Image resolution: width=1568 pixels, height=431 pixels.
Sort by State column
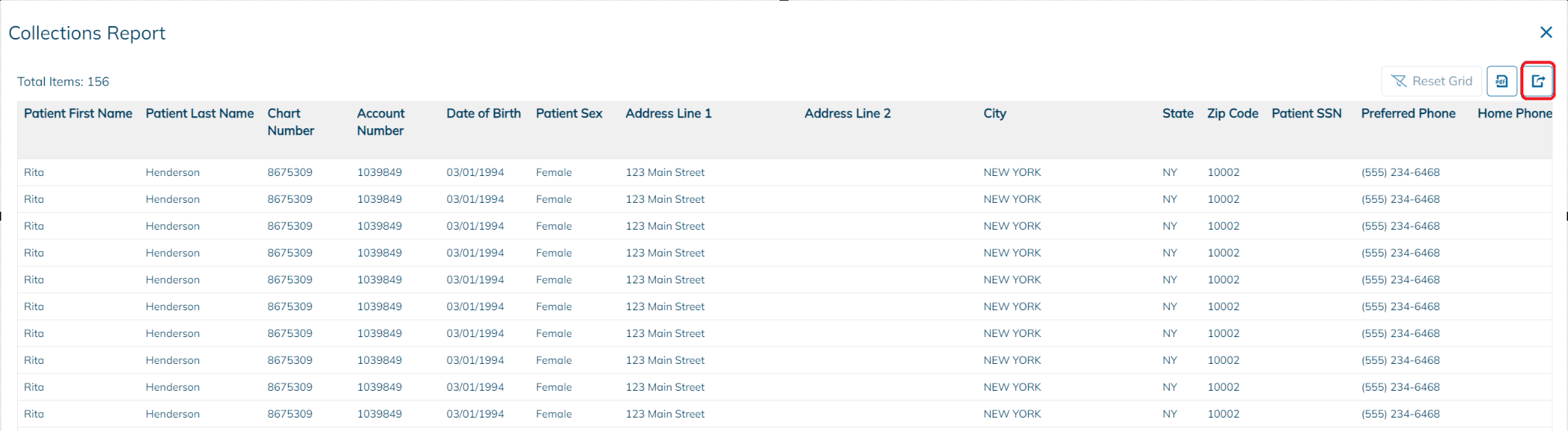tap(1176, 113)
